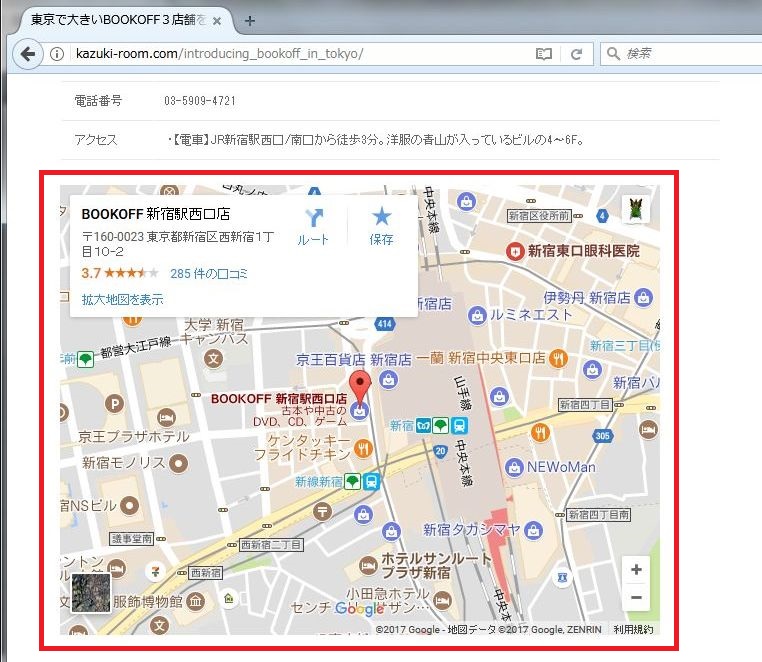Click 新宿タカシマヤ shopping icon

tap(533, 530)
